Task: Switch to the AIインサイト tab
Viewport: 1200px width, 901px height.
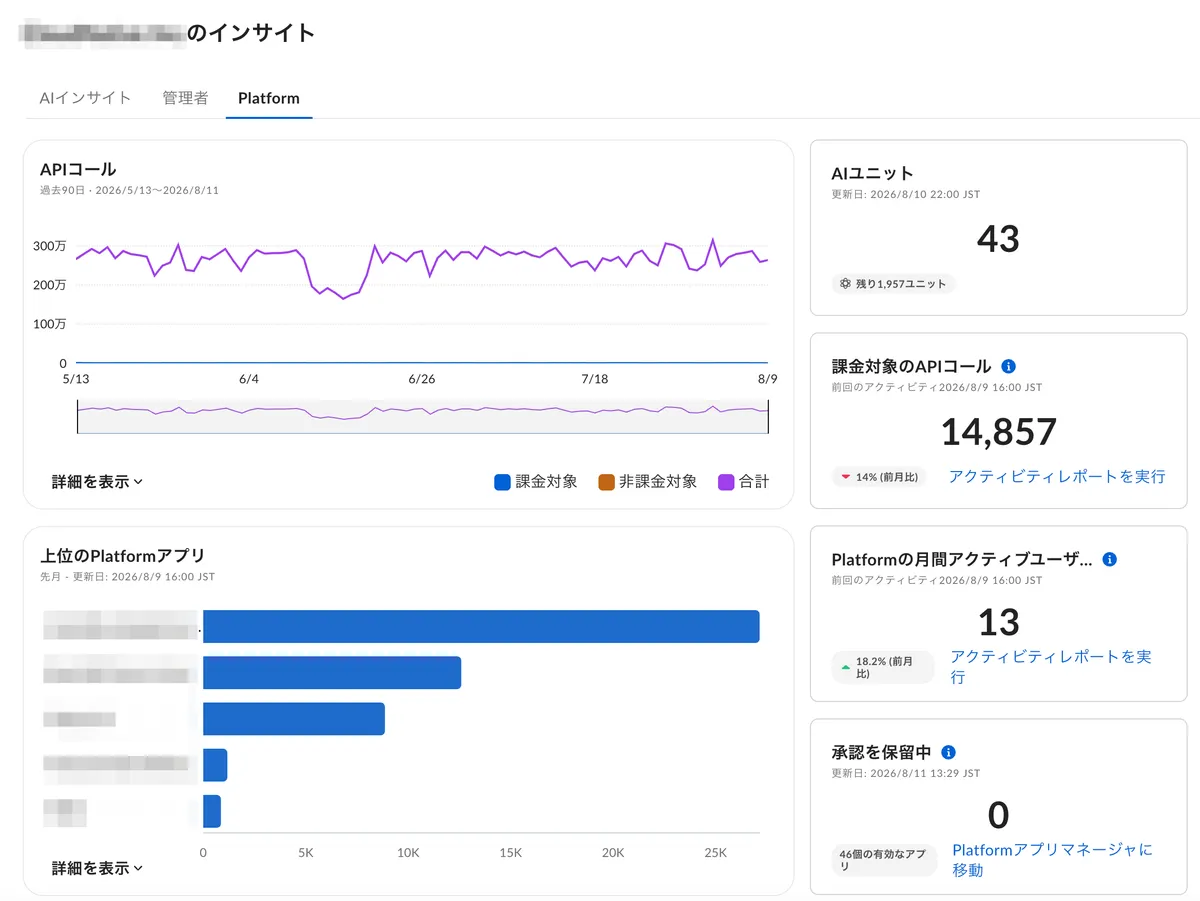Action: pos(85,98)
